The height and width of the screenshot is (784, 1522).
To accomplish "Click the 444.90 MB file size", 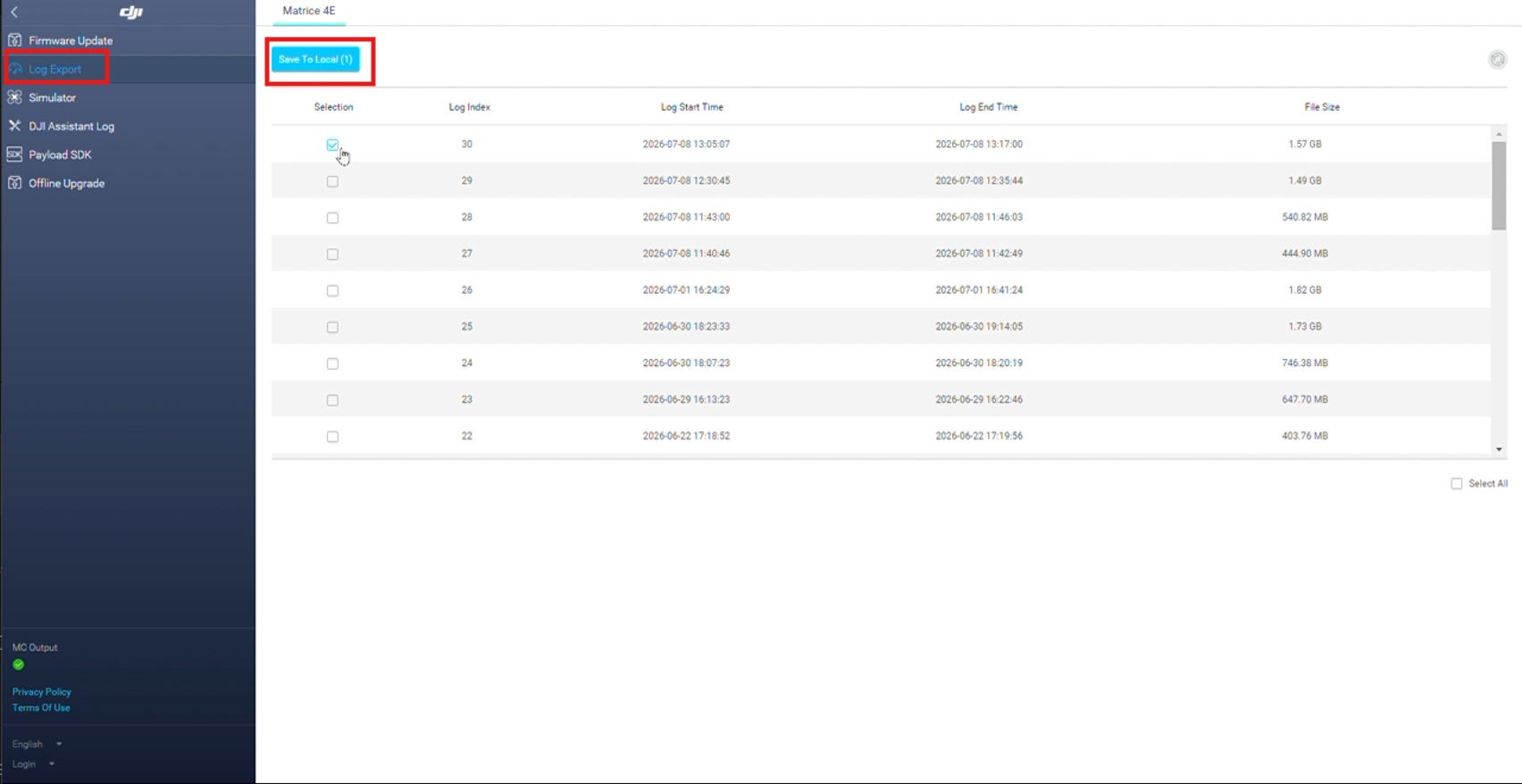I will coord(1305,254).
